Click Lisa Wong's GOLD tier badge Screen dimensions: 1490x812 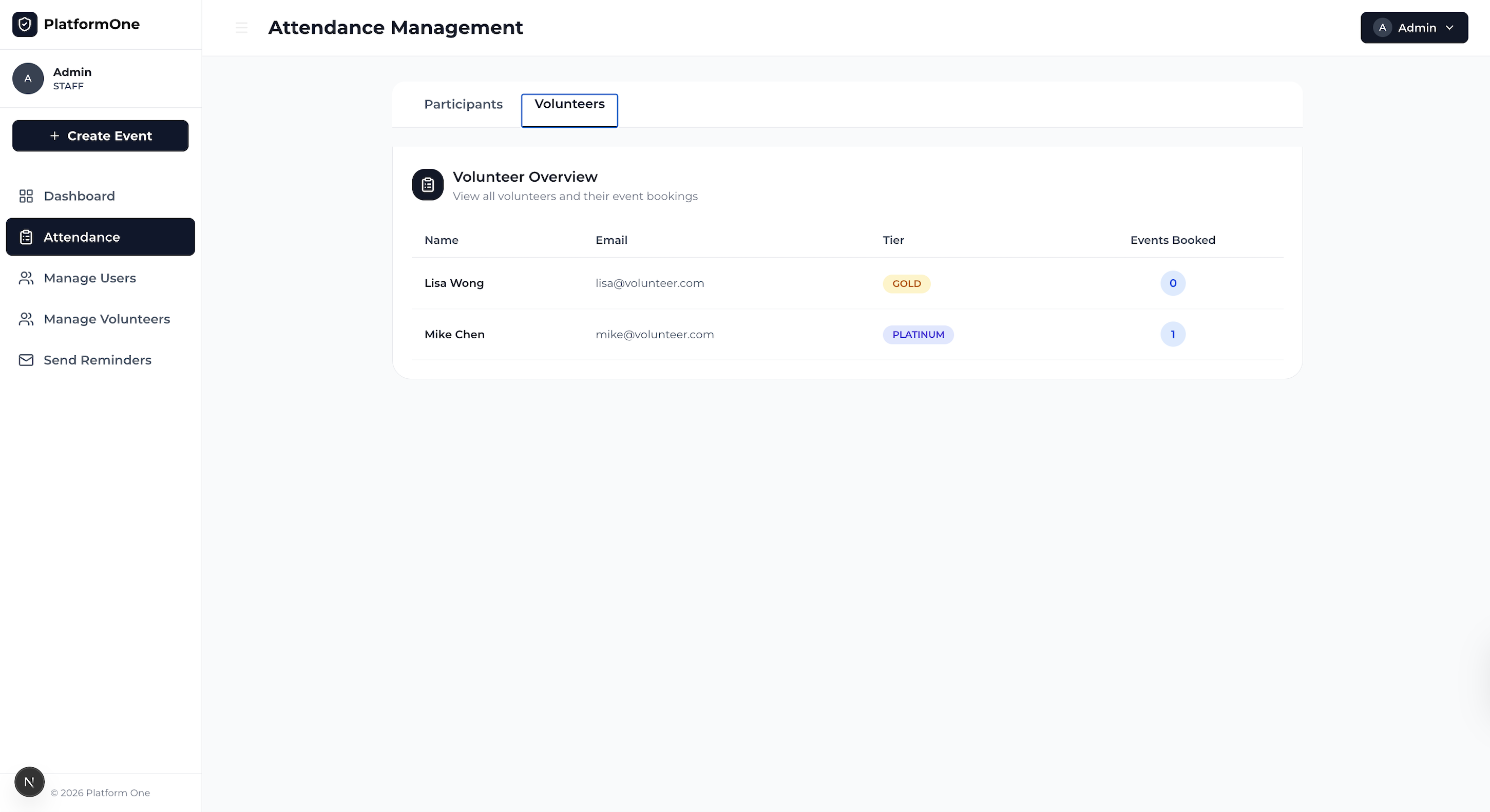[x=906, y=284]
